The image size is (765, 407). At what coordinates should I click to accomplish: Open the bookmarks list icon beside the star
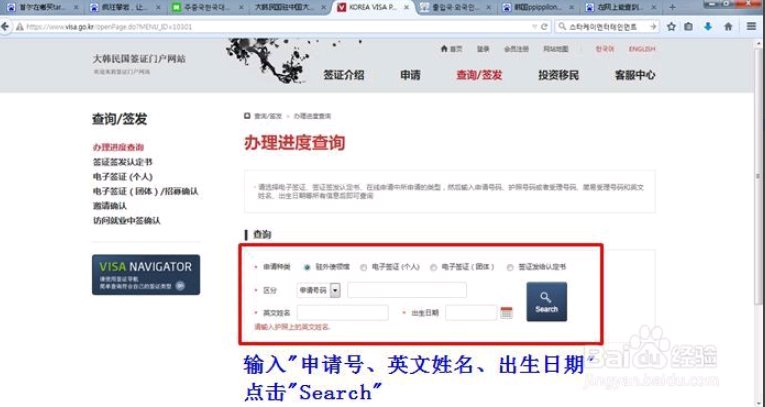(x=688, y=27)
